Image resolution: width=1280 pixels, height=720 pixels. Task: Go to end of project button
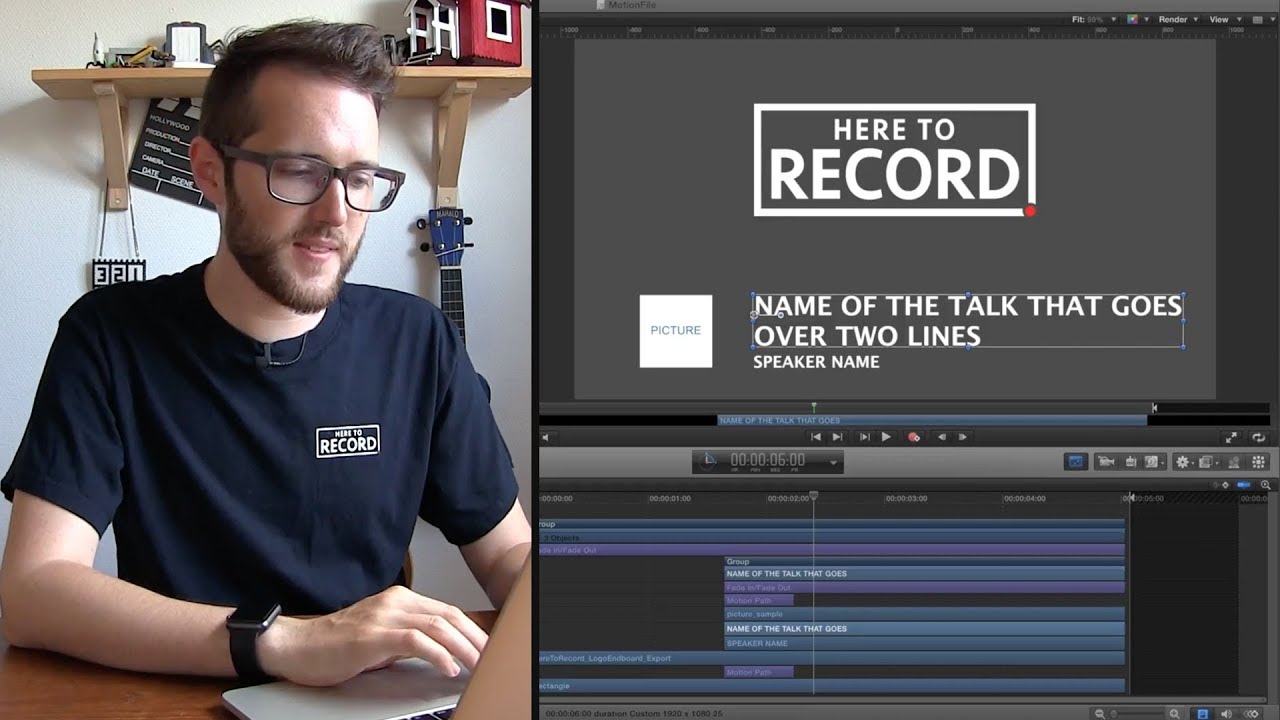pos(837,437)
